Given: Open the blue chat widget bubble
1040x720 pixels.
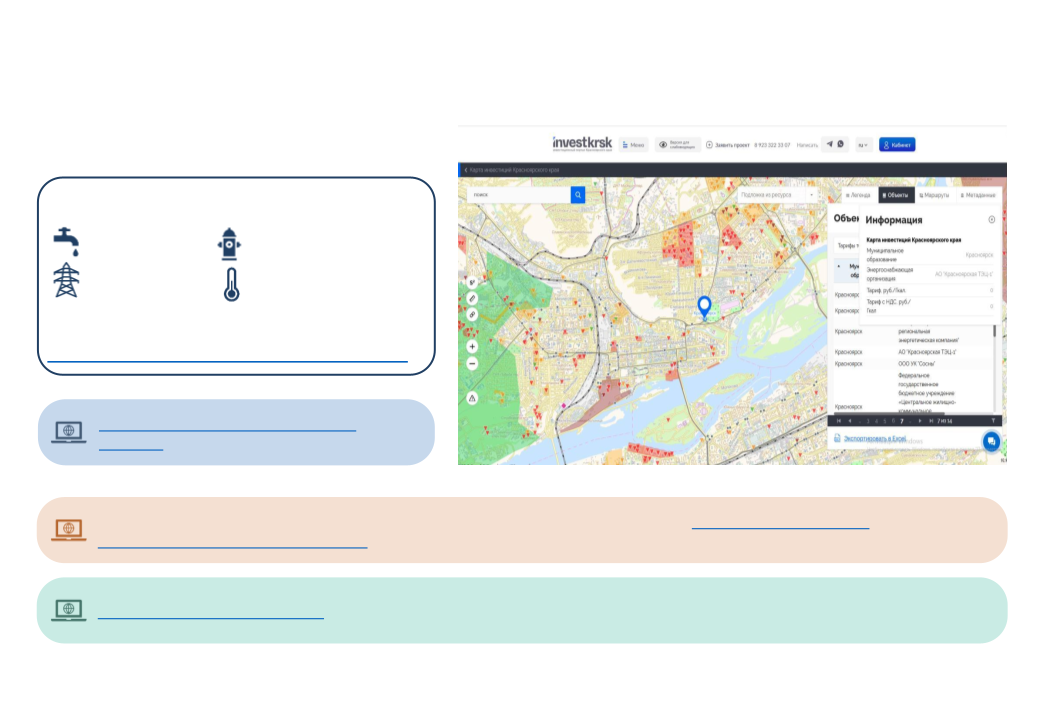Looking at the screenshot, I should click(991, 441).
